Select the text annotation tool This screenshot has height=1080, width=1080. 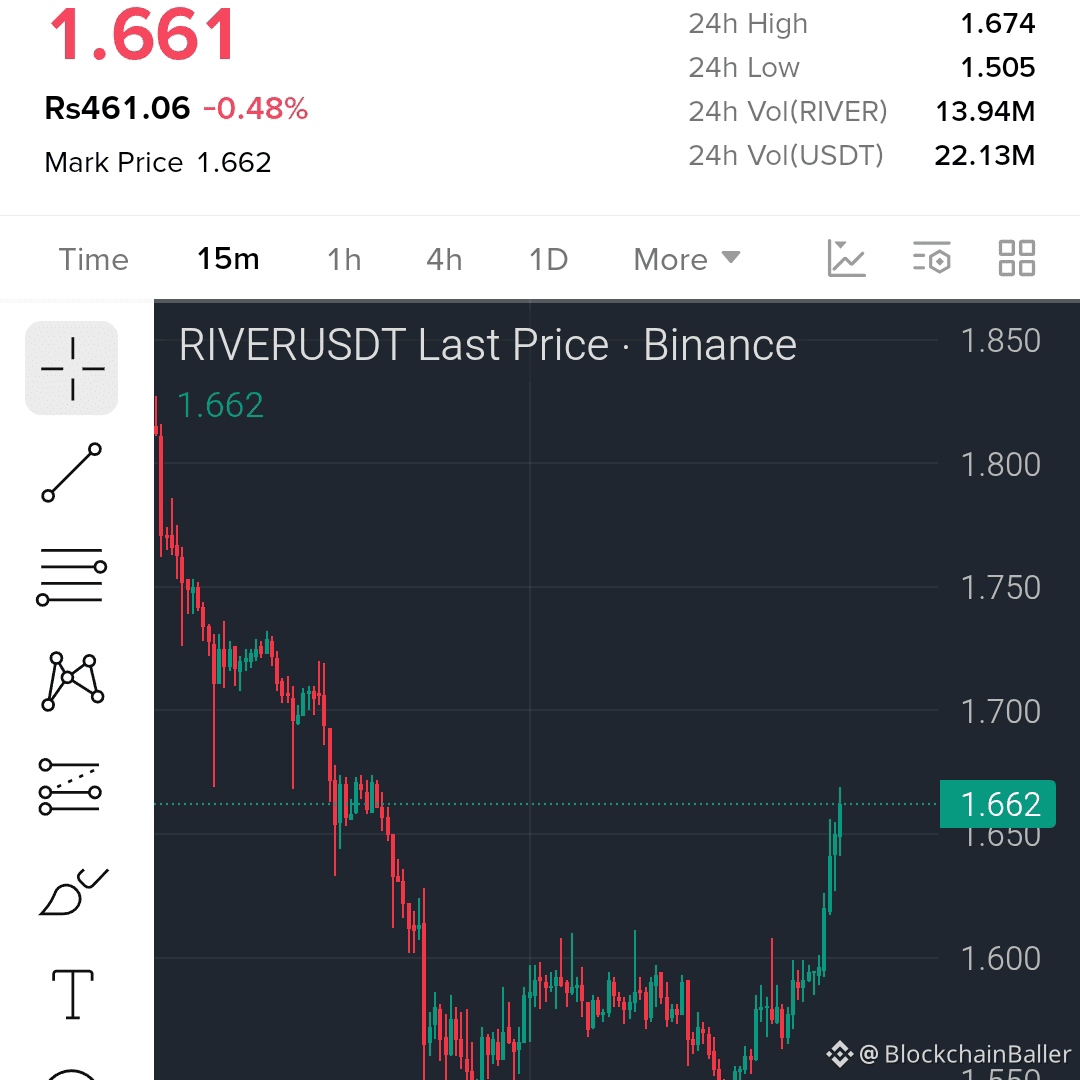click(73, 994)
